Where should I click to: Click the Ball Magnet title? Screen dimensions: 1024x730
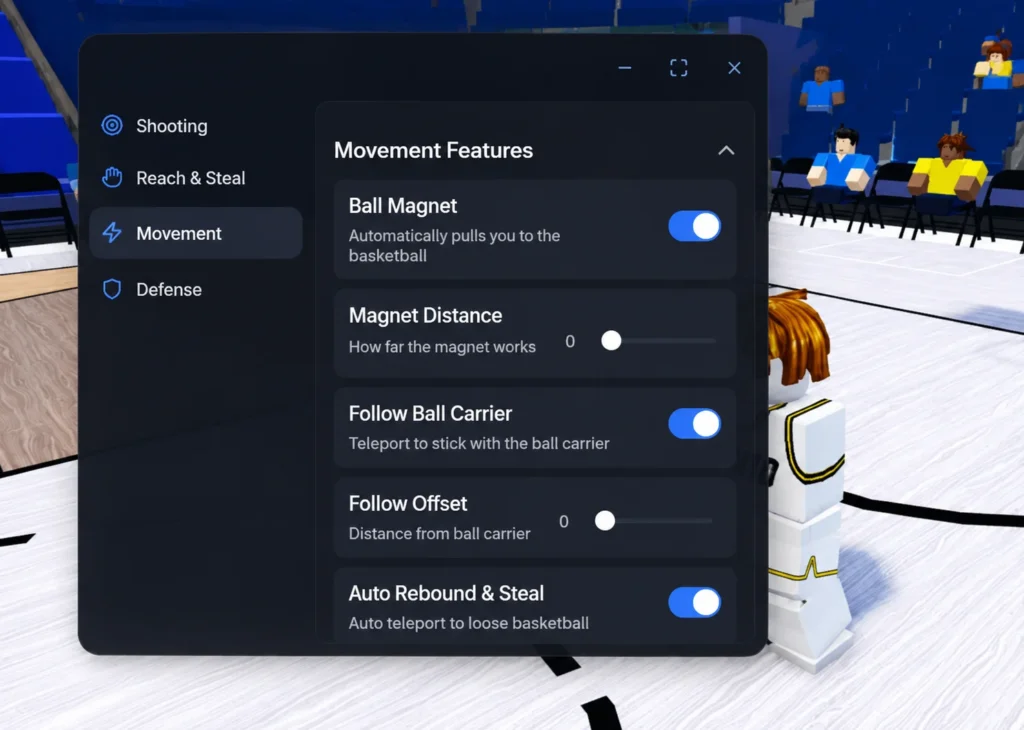[x=402, y=206]
